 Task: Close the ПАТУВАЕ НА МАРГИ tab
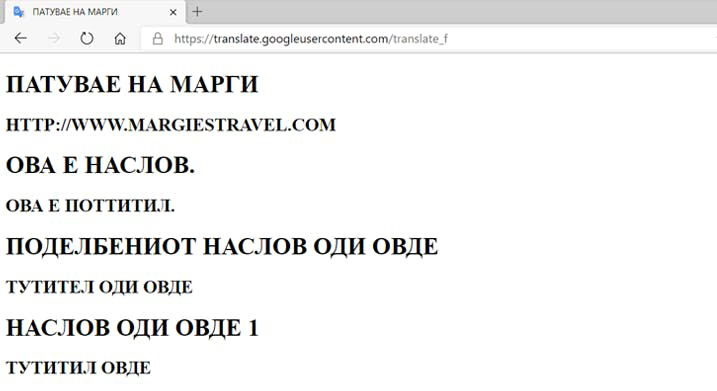(173, 12)
